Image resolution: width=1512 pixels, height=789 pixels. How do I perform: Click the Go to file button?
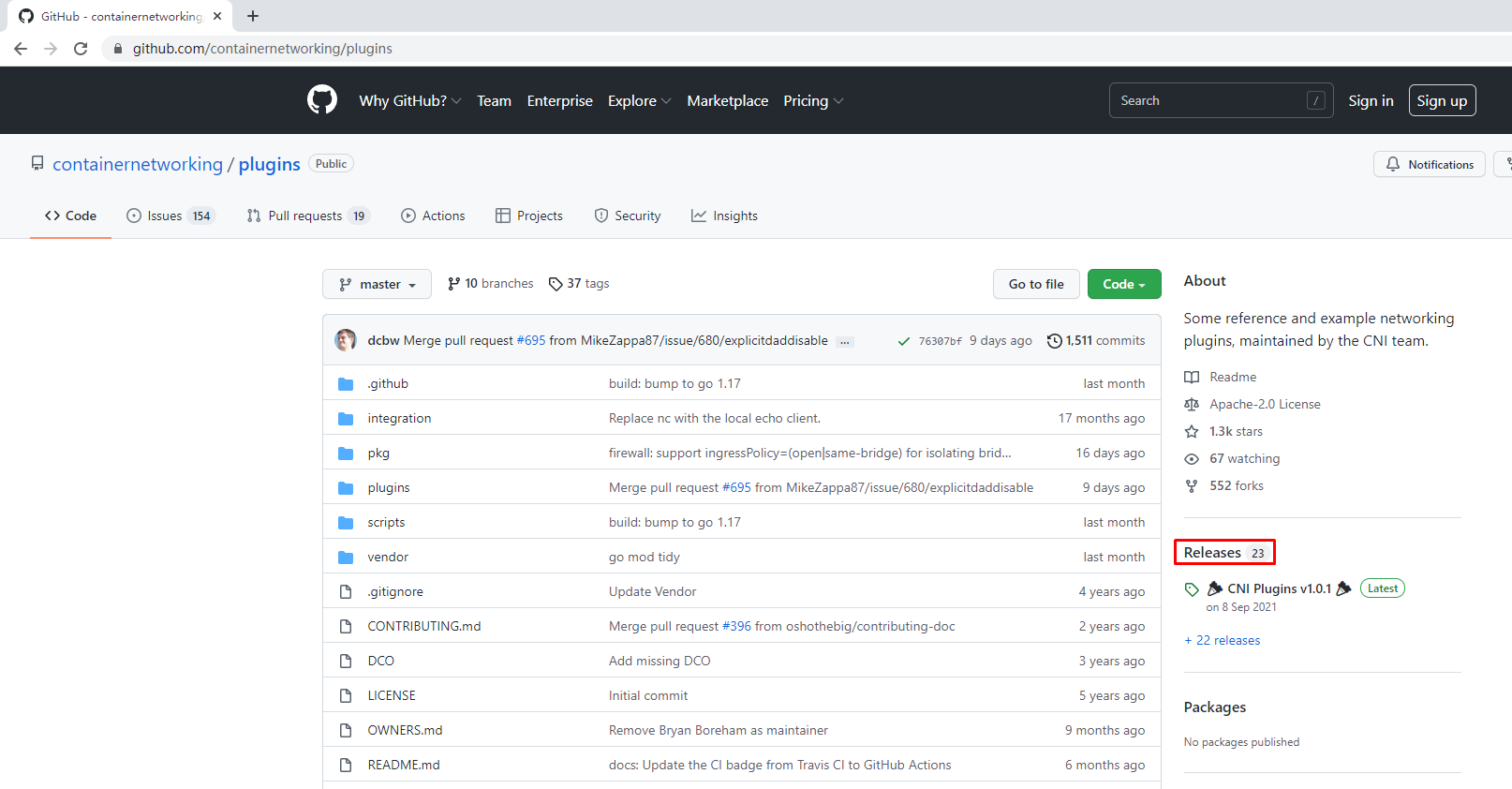pos(1035,284)
